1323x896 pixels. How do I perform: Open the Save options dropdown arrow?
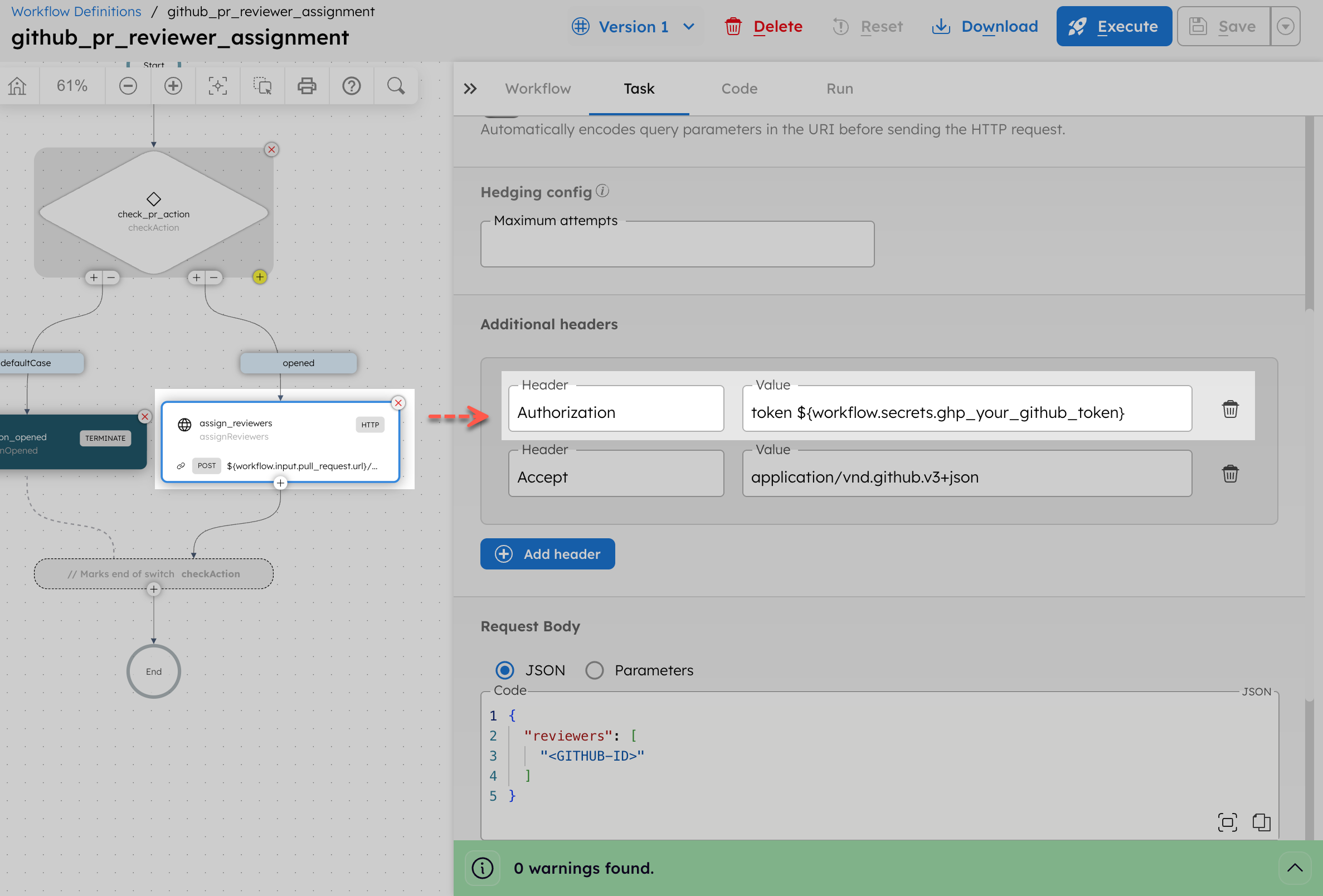coord(1286,26)
